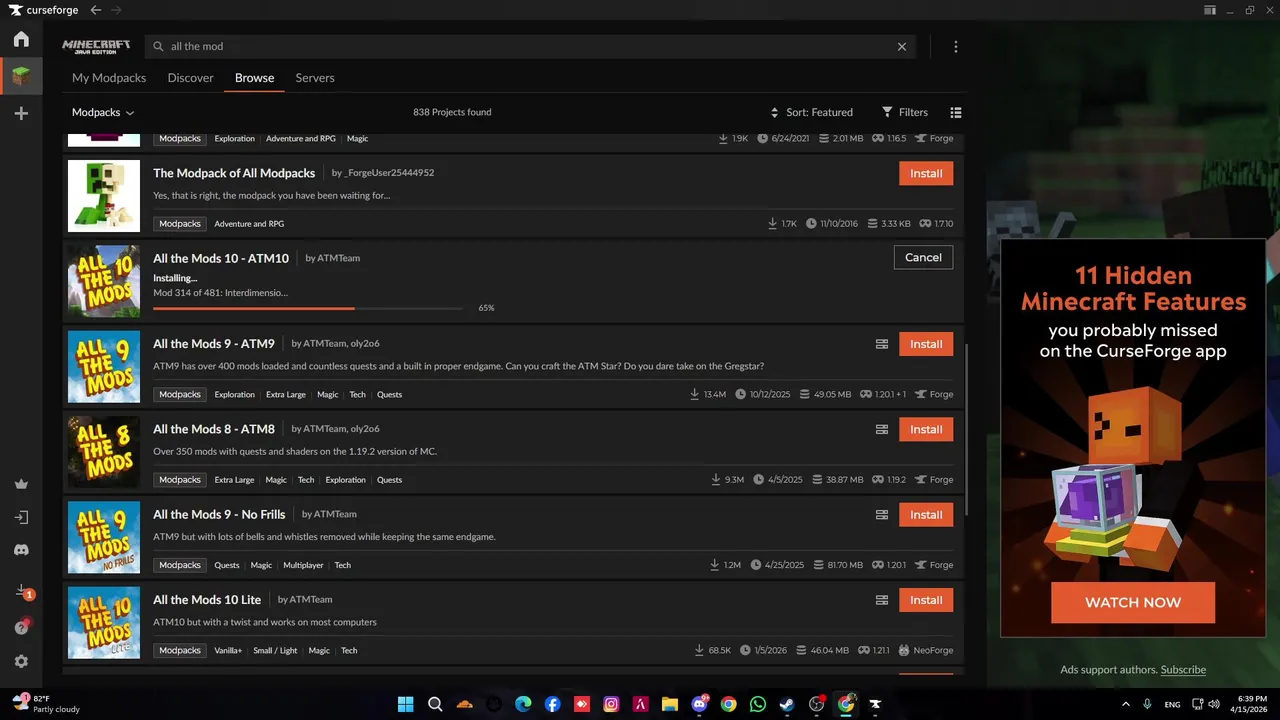Switch to the Servers tab
The width and height of the screenshot is (1280, 720).
(315, 78)
